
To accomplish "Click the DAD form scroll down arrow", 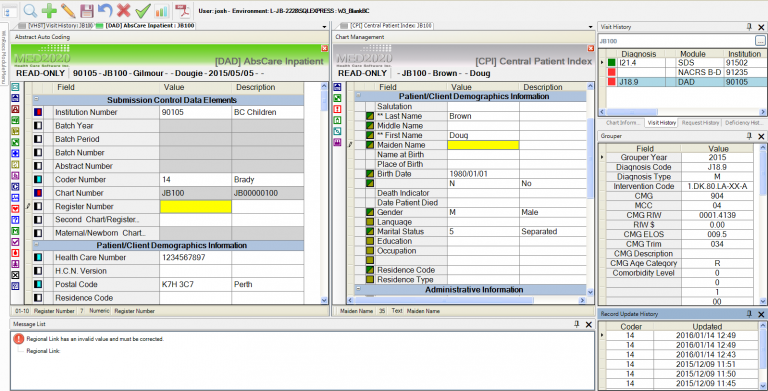I will pyautogui.click(x=324, y=300).
